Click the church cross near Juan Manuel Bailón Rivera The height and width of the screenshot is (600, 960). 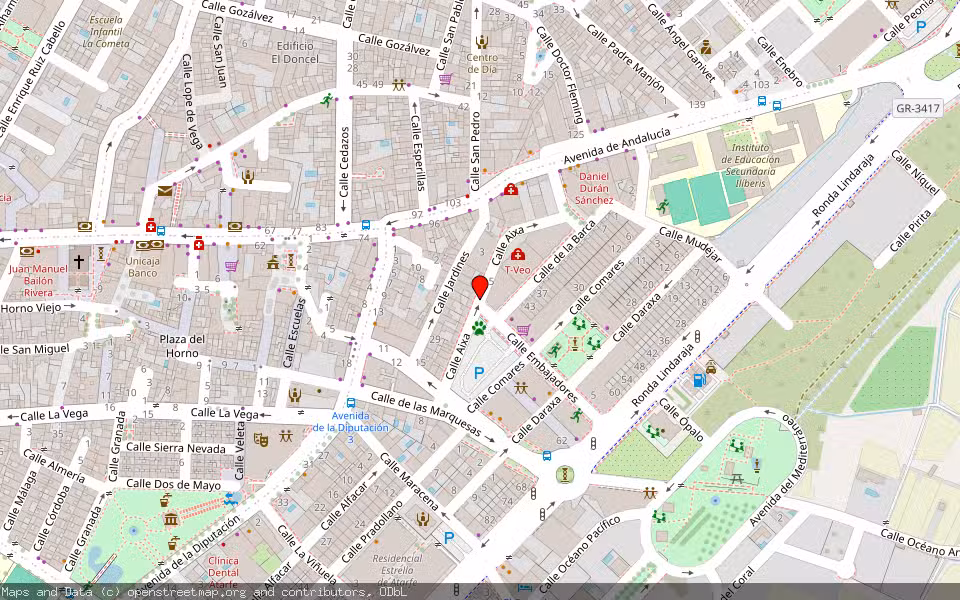tap(79, 262)
